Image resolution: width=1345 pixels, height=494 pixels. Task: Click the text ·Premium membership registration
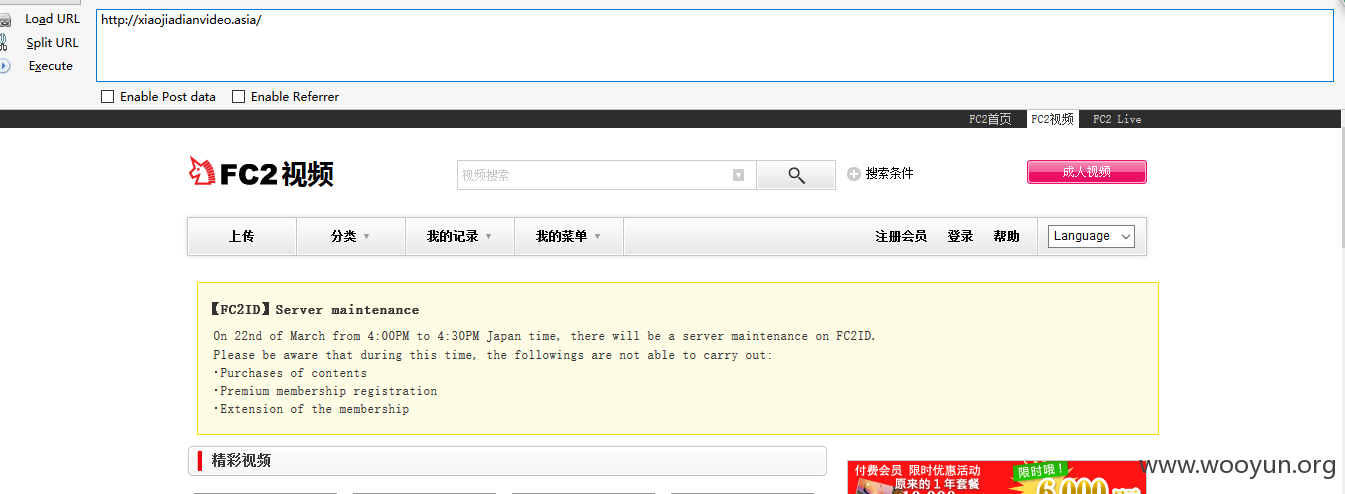tap(325, 391)
